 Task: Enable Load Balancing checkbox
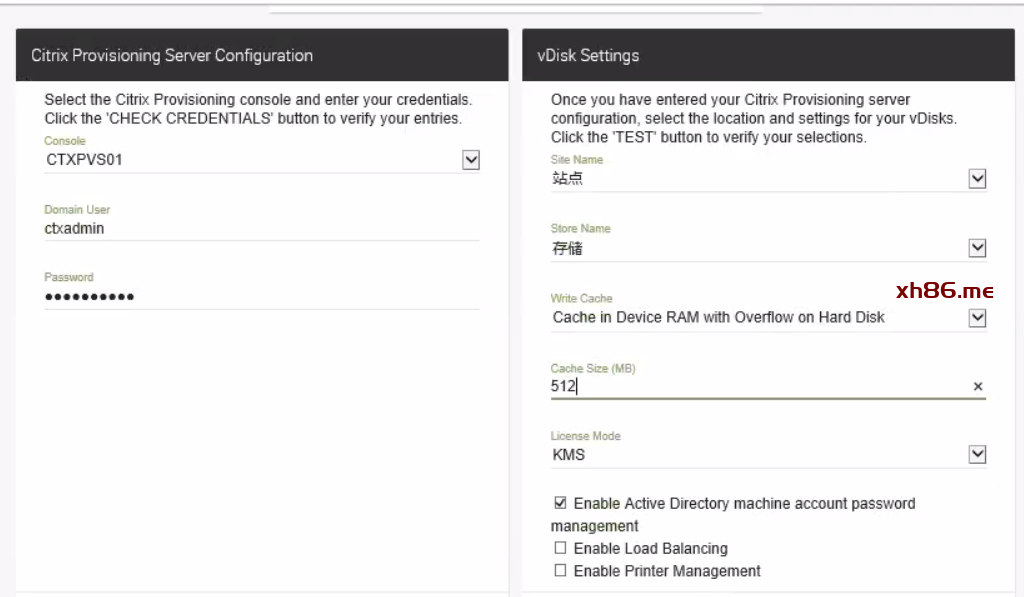click(560, 548)
